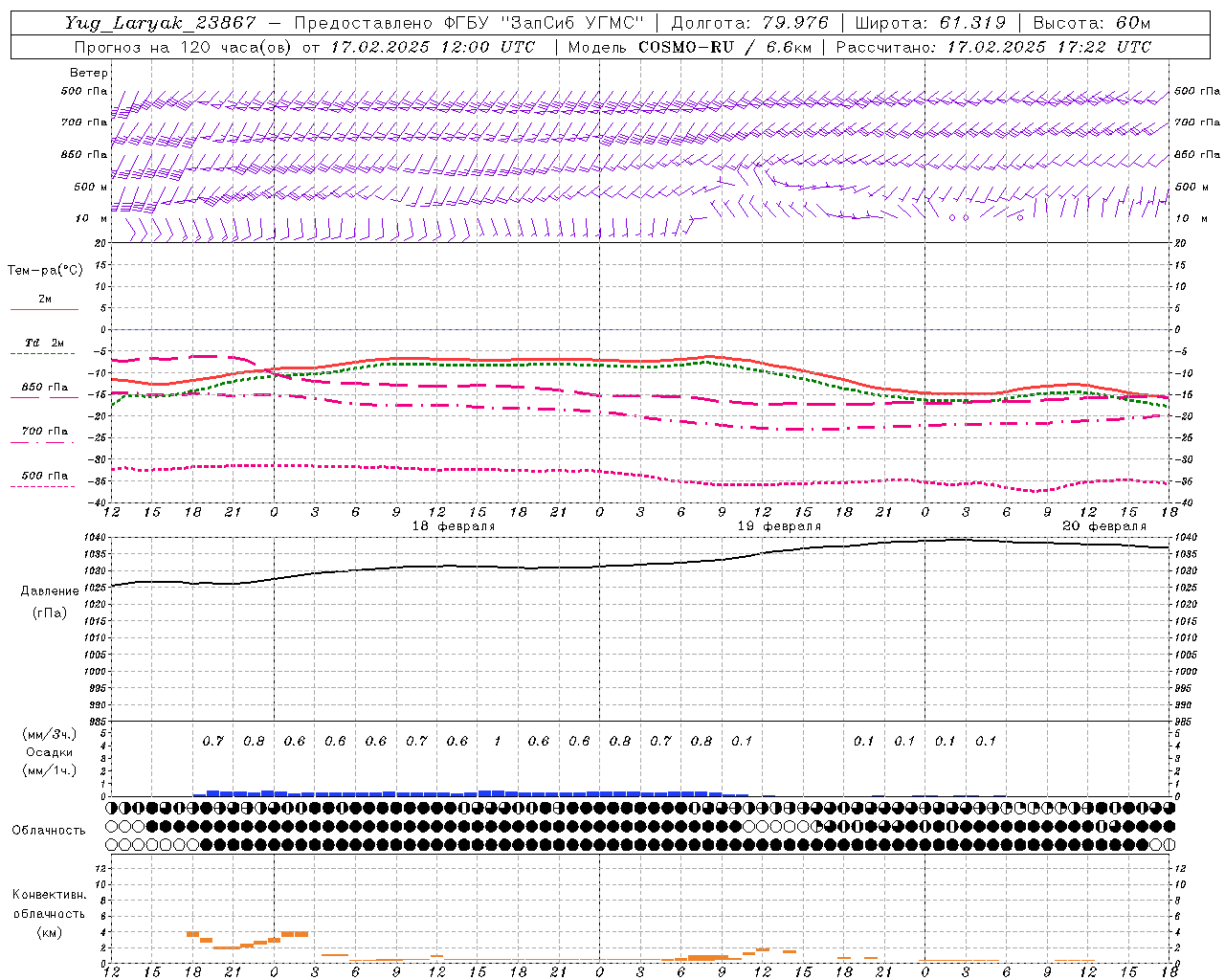The width and height of the screenshot is (1225, 980).
Task: Click the Давление pressure chart title
Action: click(x=50, y=591)
